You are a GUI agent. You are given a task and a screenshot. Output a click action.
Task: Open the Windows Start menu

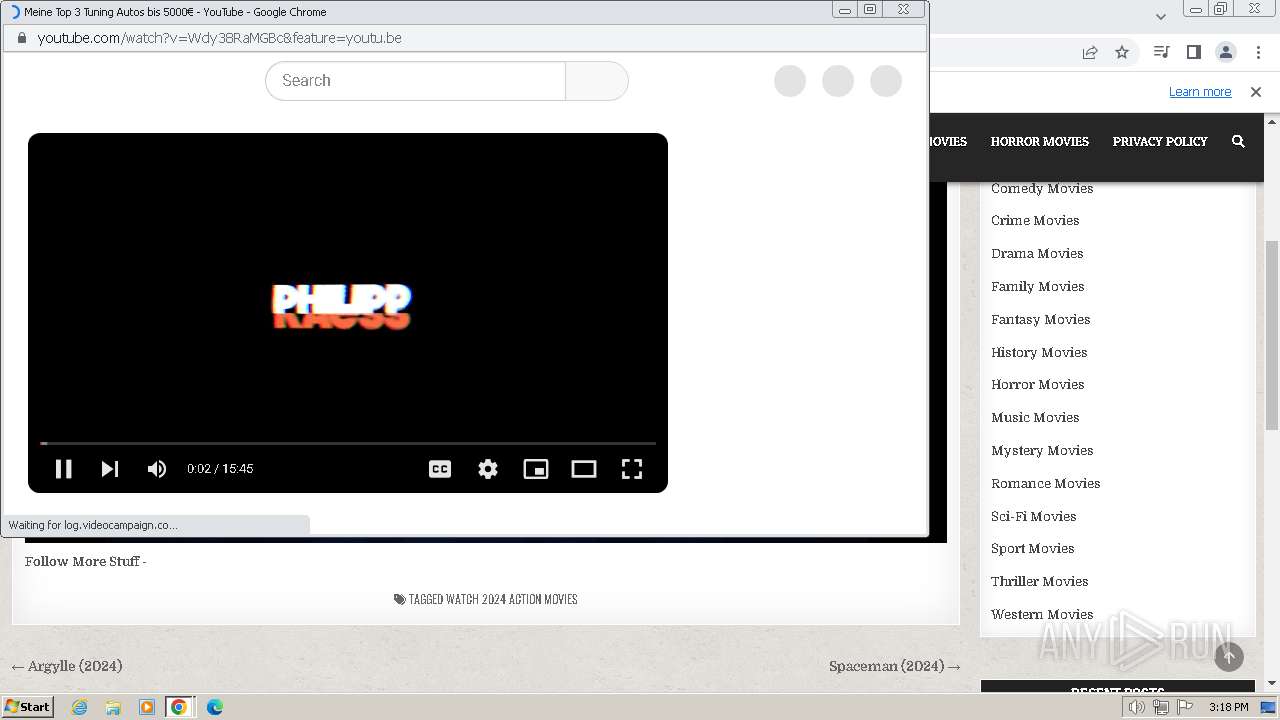click(x=27, y=707)
